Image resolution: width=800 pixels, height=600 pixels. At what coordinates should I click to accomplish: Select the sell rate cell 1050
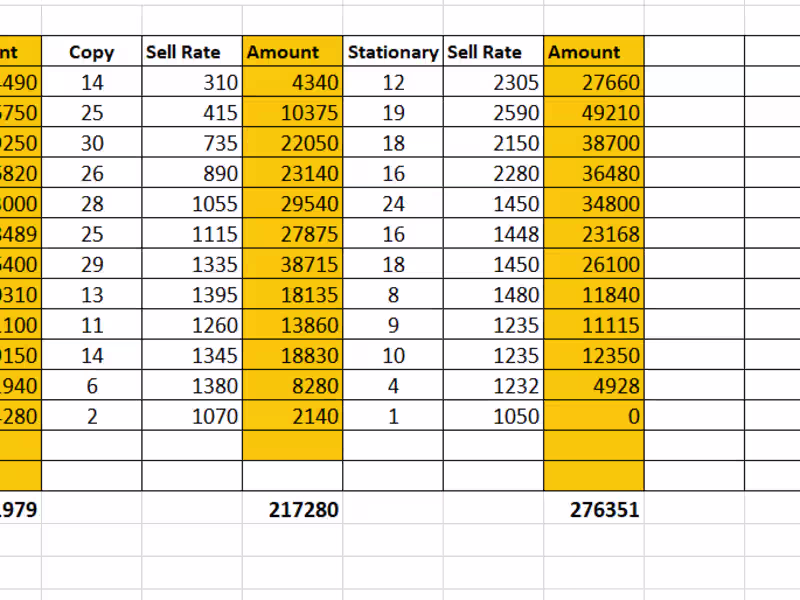pos(494,417)
